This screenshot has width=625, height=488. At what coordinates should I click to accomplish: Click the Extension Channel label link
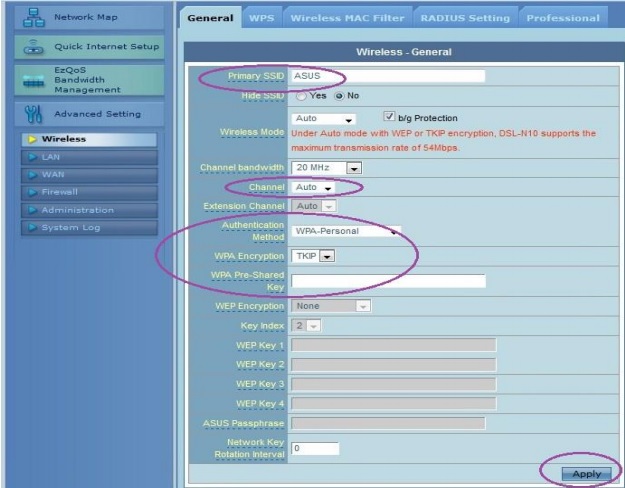tap(244, 206)
